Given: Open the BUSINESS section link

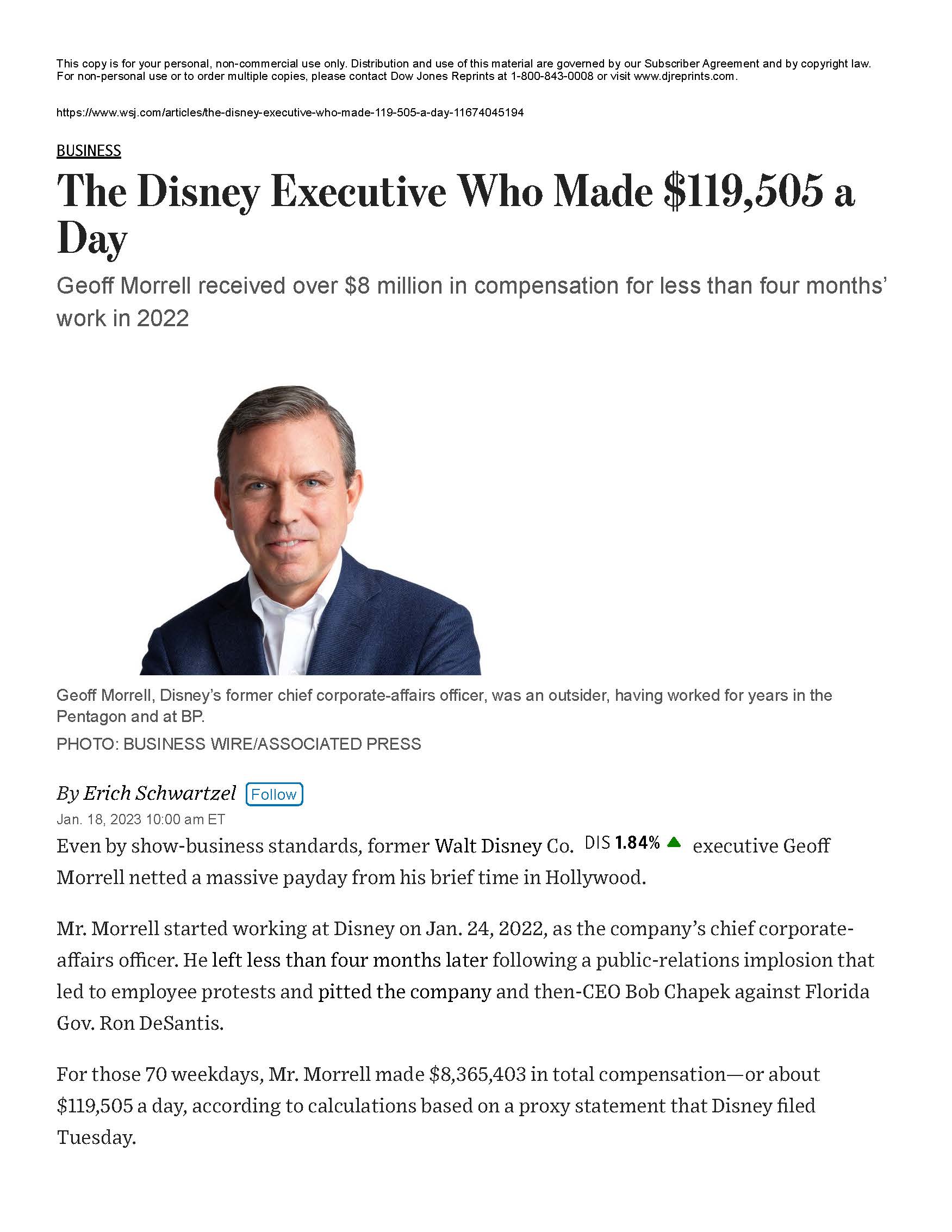Looking at the screenshot, I should point(89,151).
